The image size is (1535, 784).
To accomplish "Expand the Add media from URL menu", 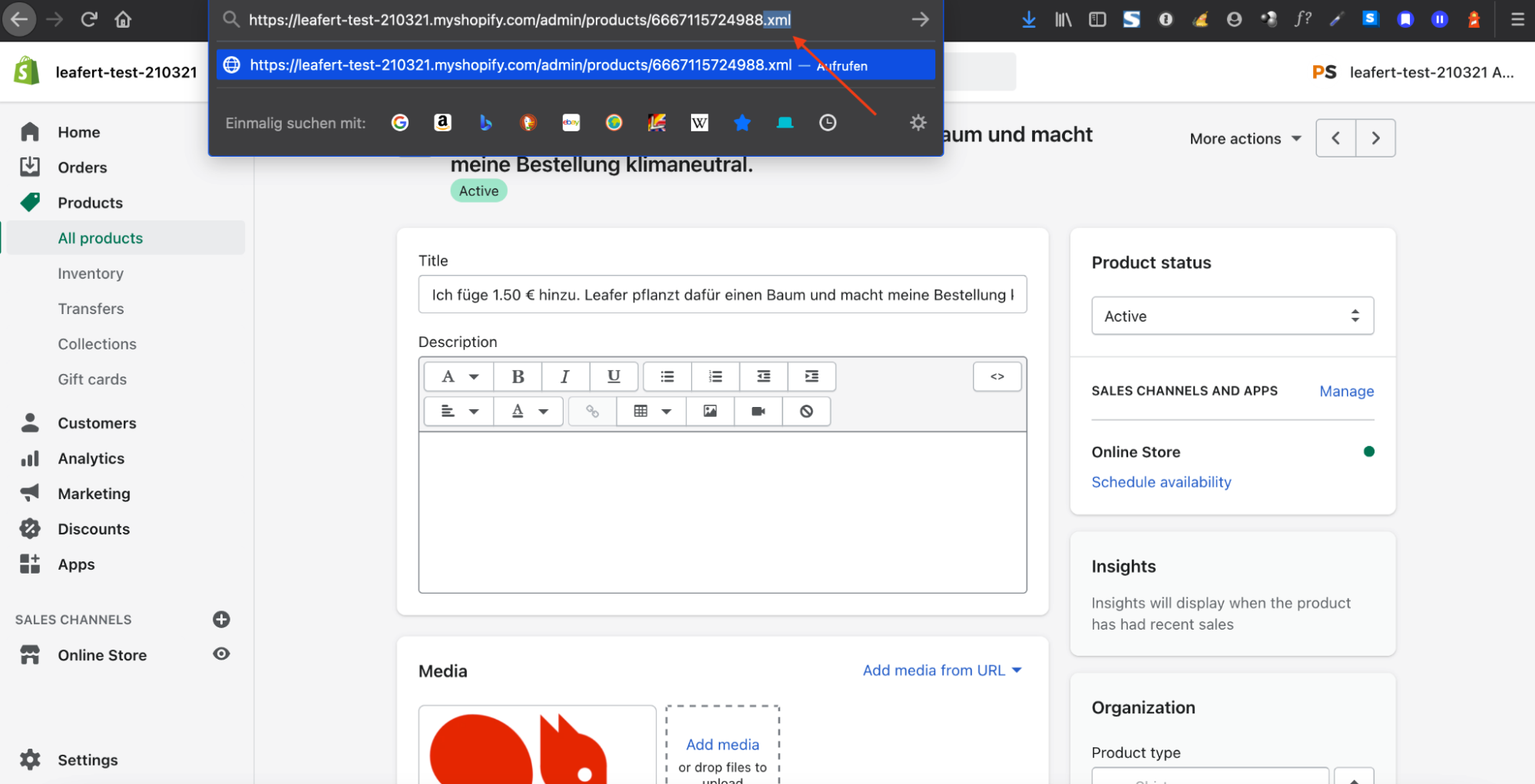I will coord(941,670).
